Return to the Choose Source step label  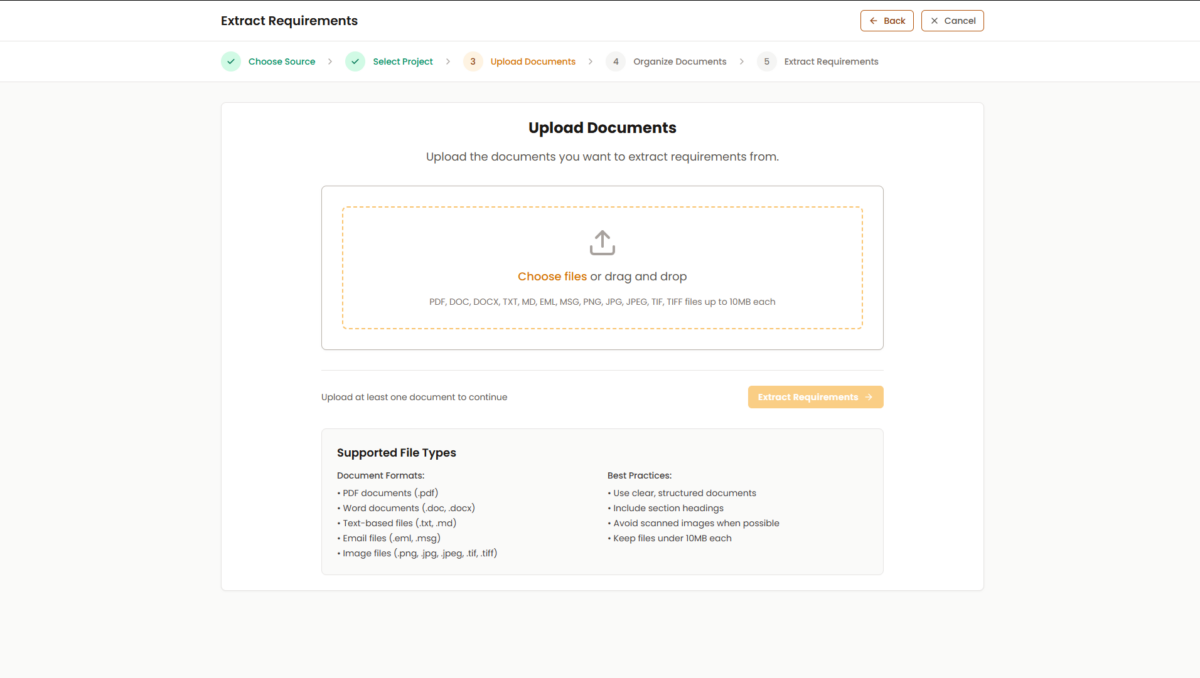(282, 62)
